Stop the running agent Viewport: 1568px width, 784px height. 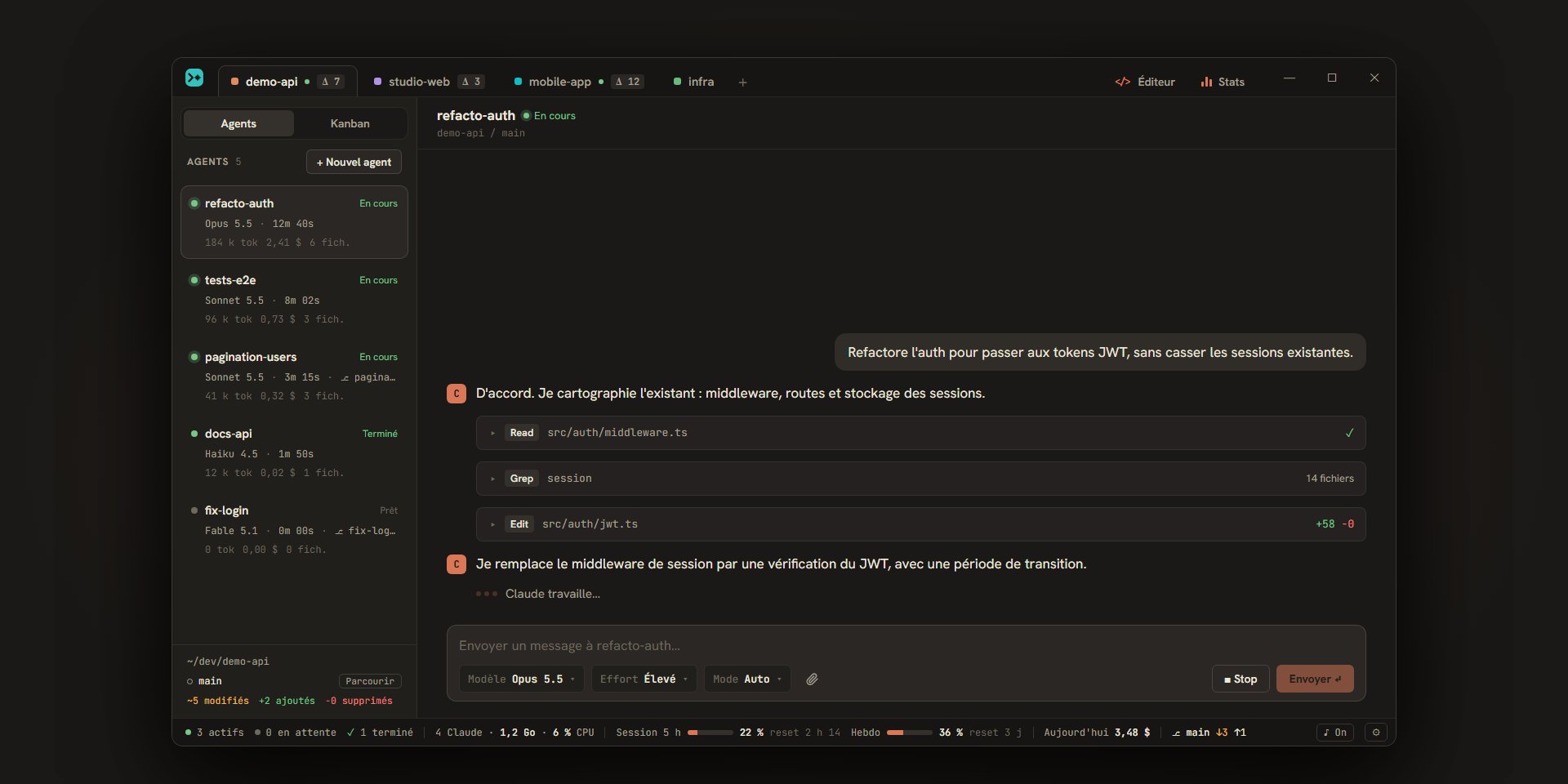tap(1241, 679)
